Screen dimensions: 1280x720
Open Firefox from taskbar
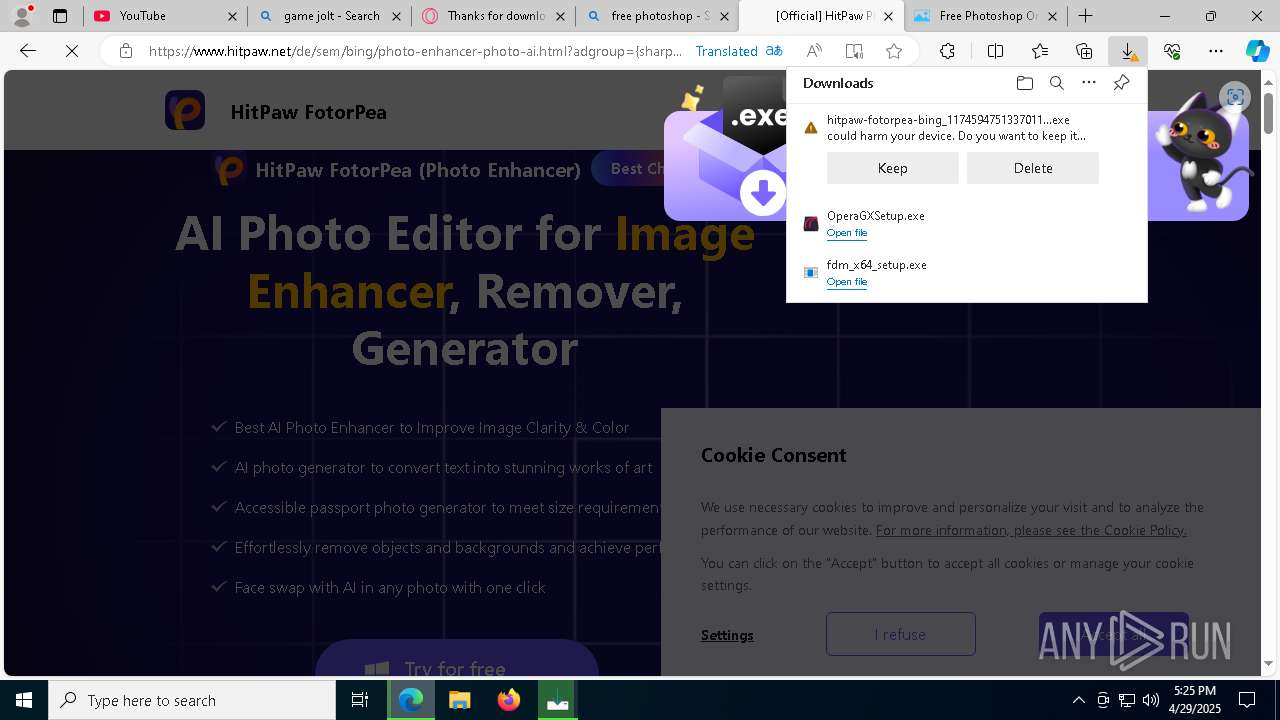(x=509, y=700)
